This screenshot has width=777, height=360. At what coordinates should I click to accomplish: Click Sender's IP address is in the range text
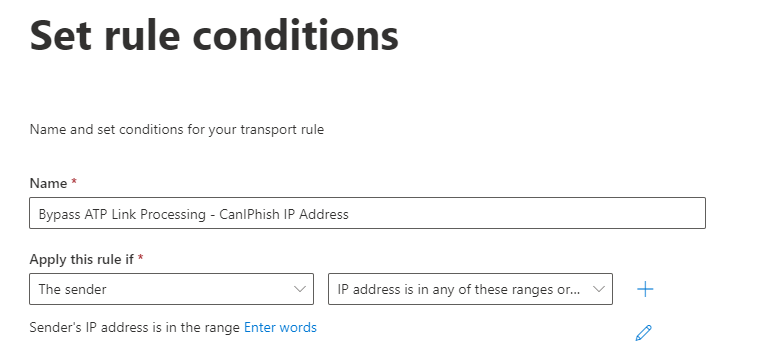[x=135, y=328]
